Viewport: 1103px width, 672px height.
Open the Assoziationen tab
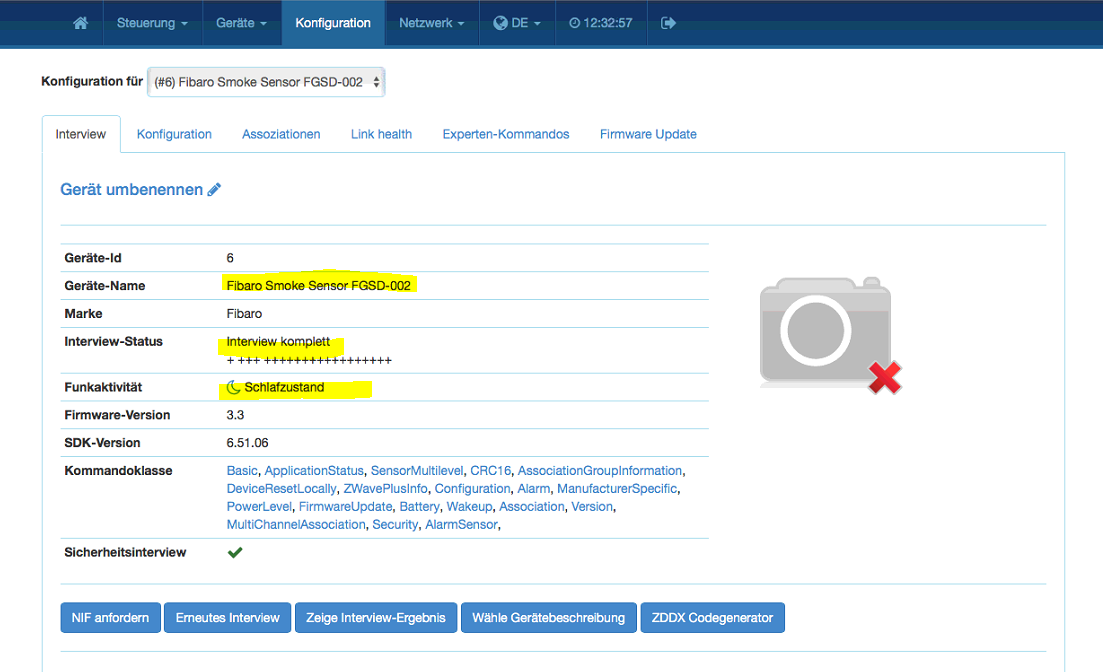[281, 134]
